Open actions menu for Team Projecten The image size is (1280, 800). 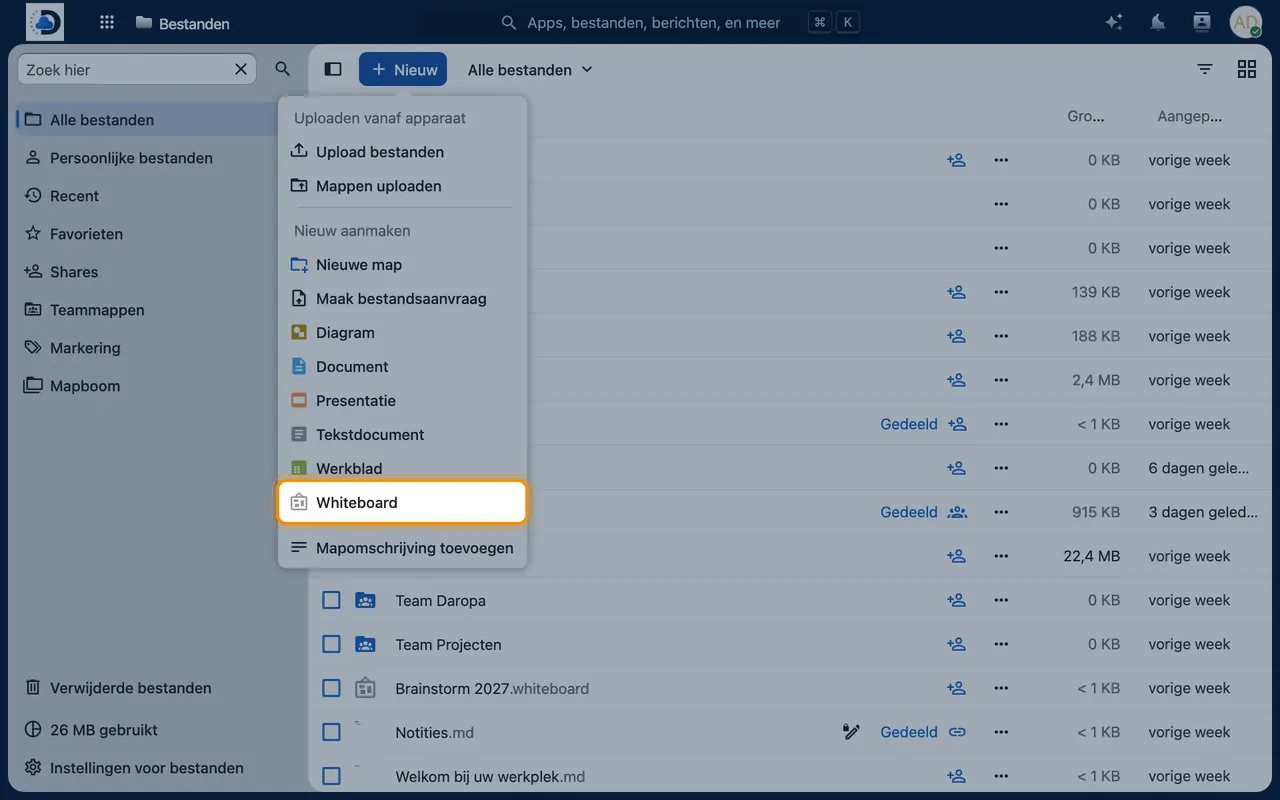click(x=1001, y=644)
